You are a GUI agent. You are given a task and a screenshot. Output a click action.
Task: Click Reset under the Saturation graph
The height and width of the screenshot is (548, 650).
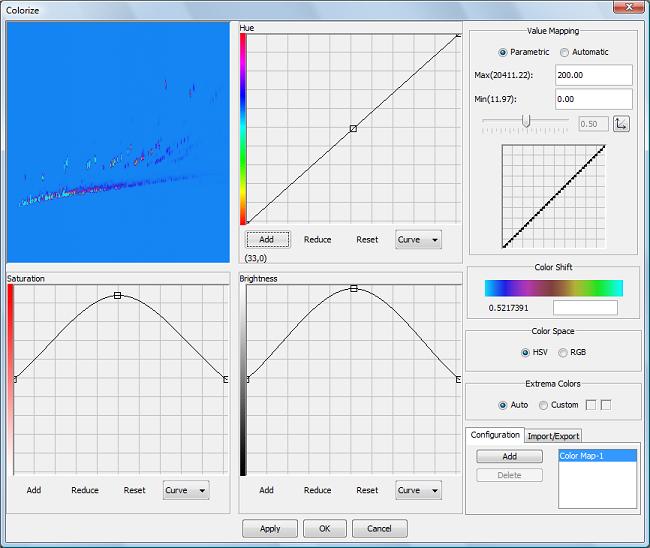point(135,490)
